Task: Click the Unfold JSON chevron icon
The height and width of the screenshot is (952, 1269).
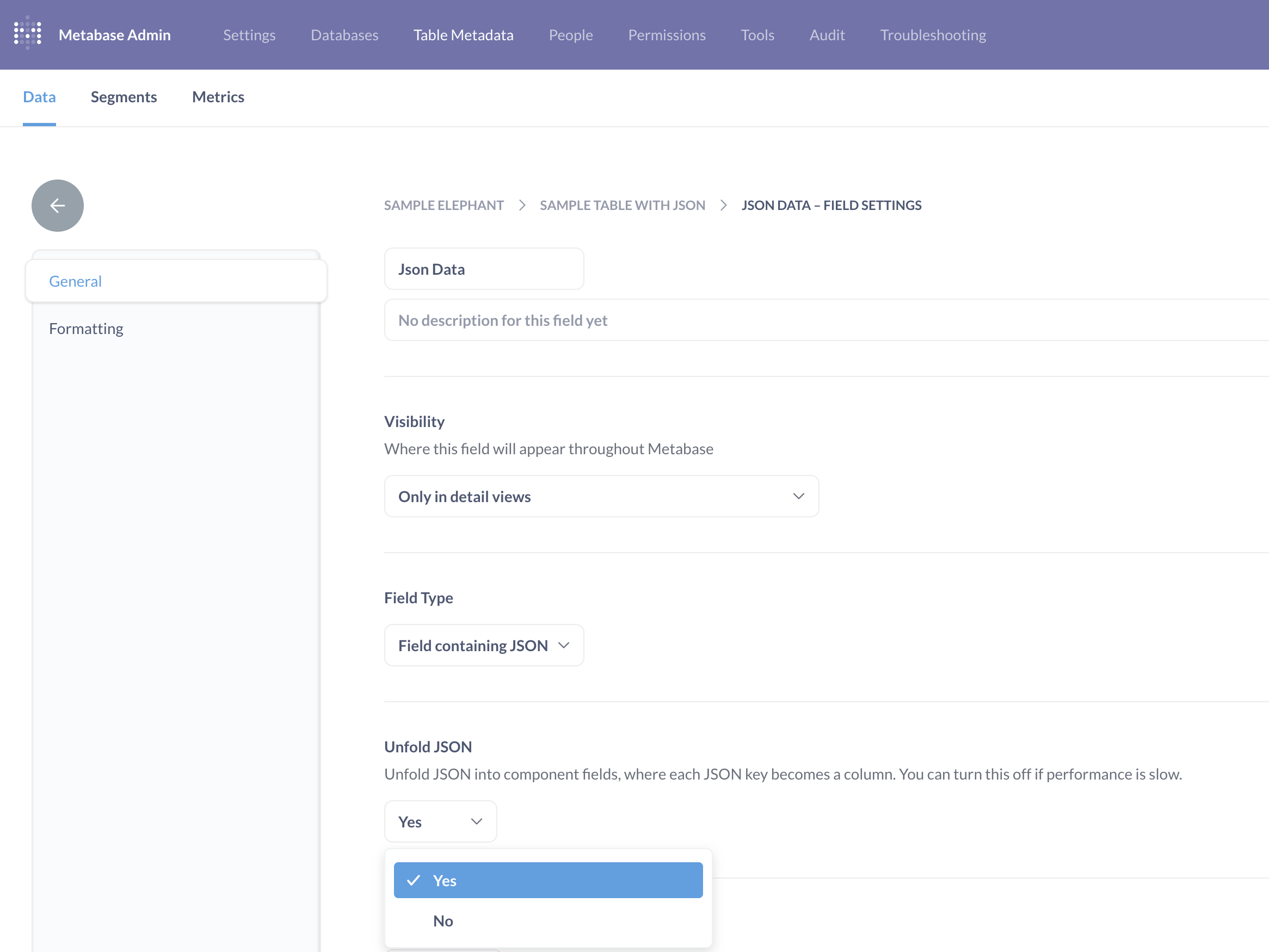Action: 476,821
